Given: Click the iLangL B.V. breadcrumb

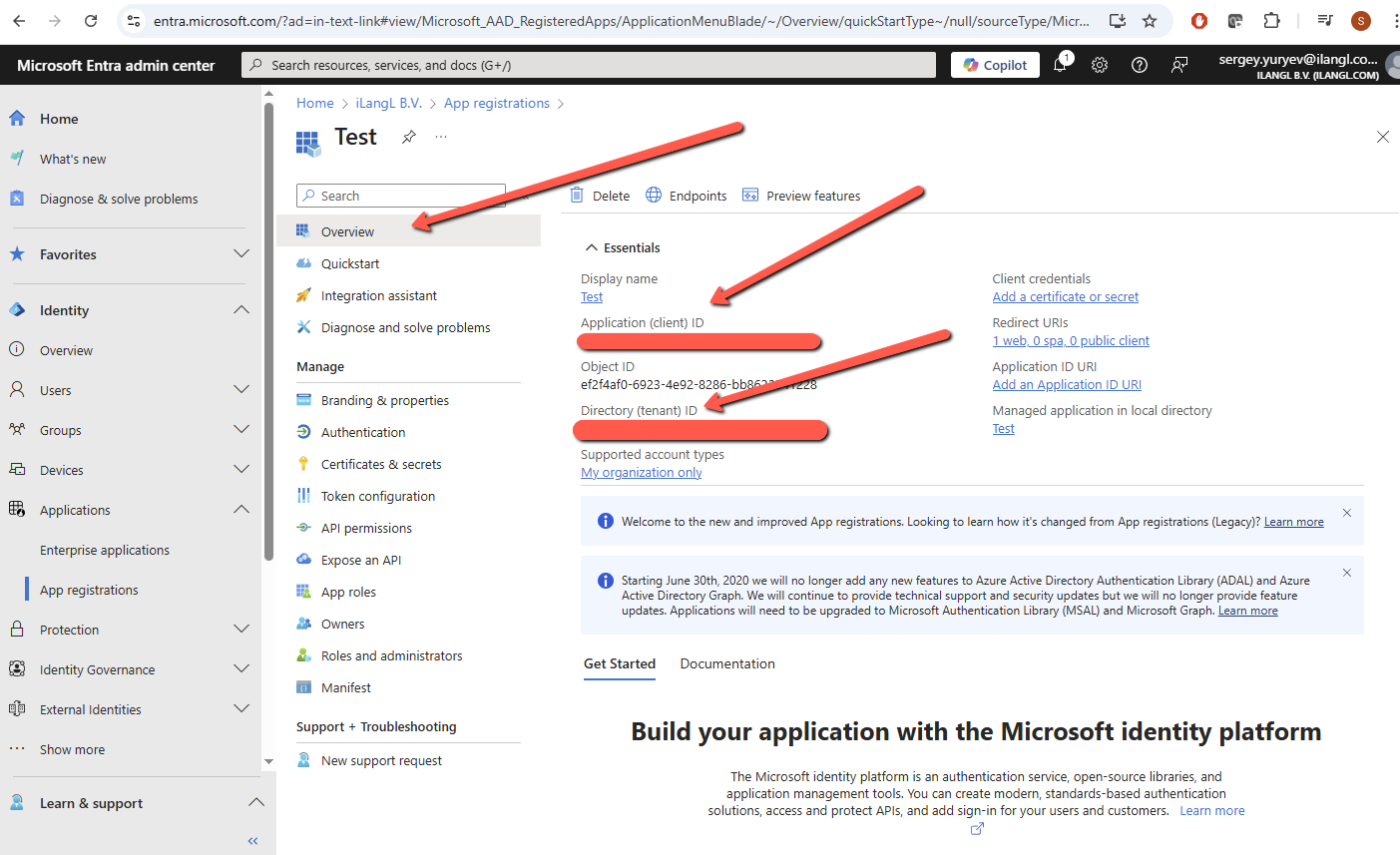Looking at the screenshot, I should 389,103.
